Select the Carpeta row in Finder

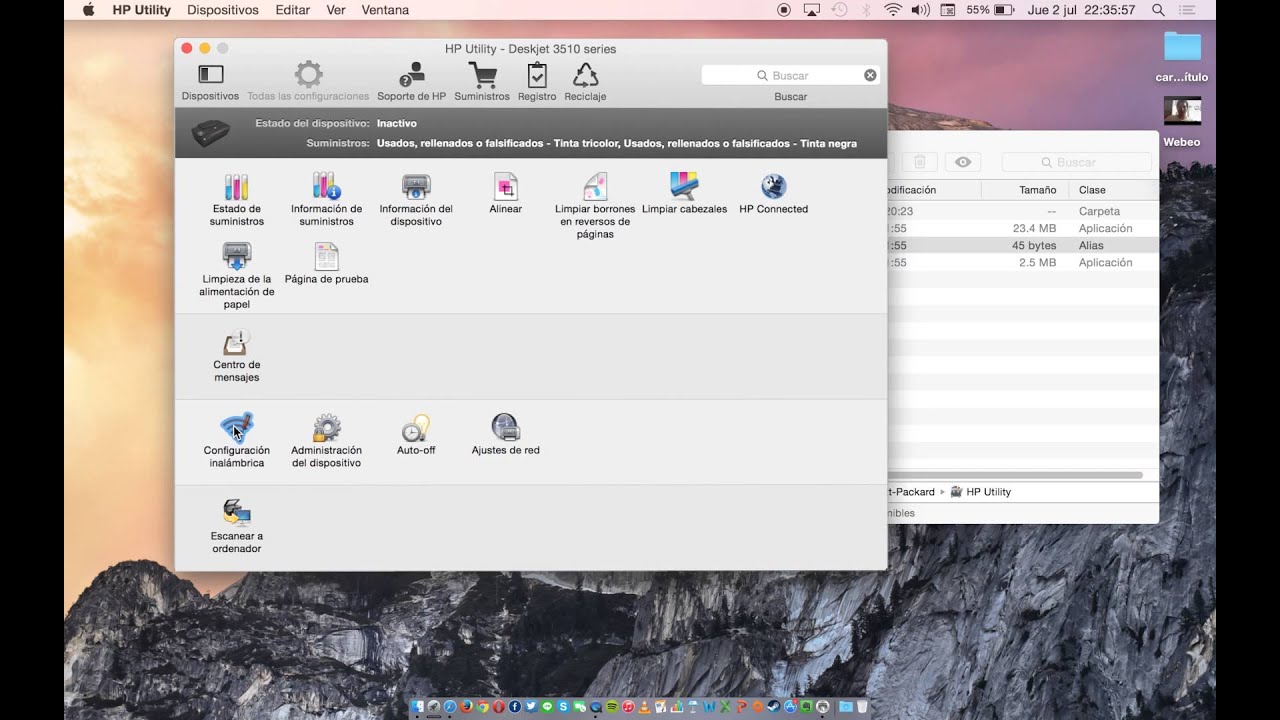coord(1023,211)
